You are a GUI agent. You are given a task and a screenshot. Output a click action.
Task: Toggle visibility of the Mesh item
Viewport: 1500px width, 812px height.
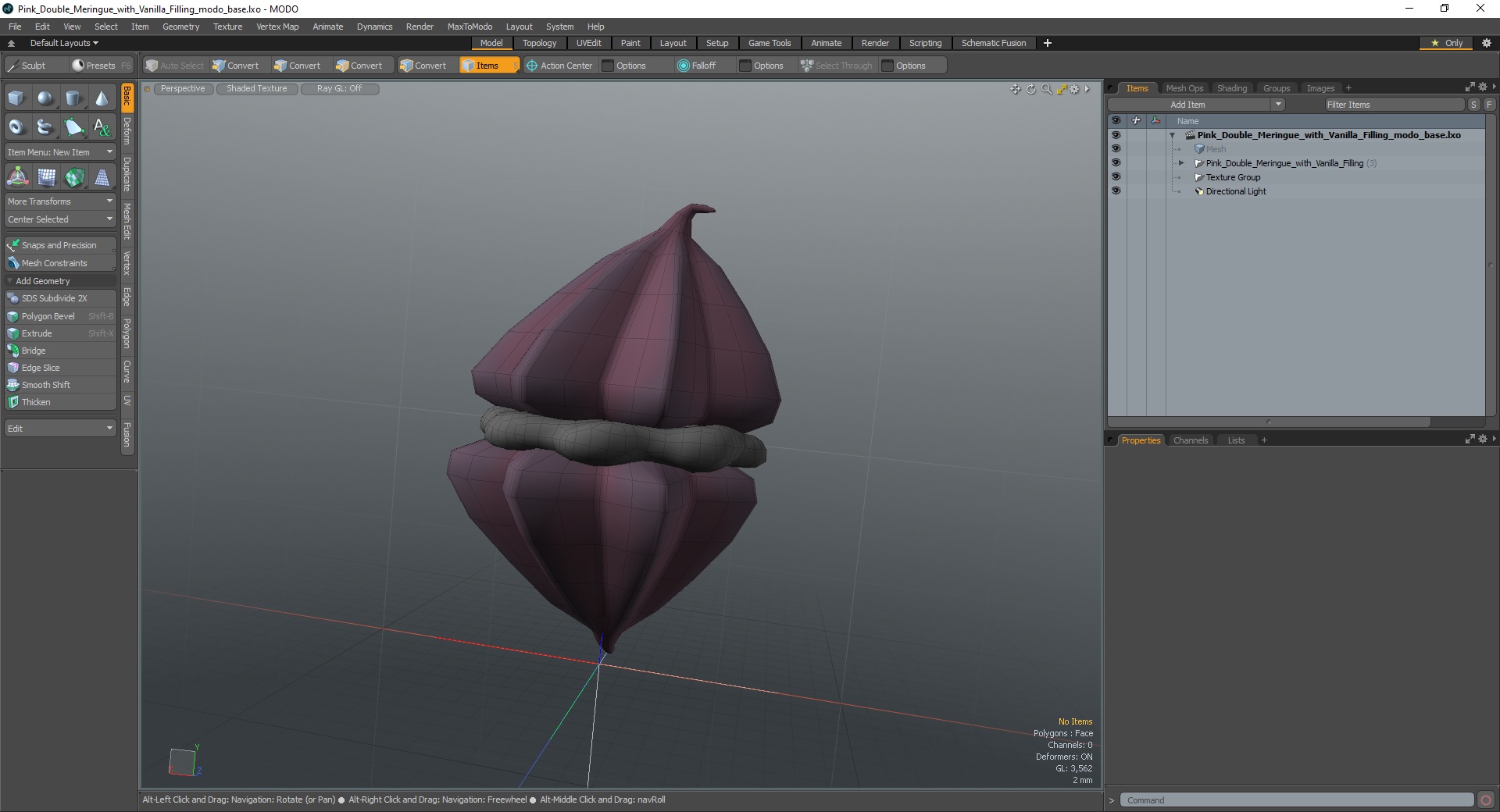[1116, 149]
